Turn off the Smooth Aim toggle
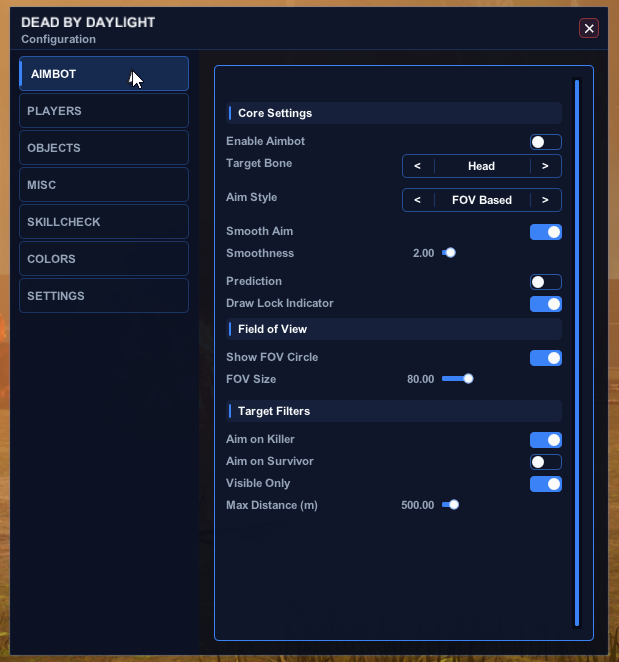619x662 pixels. [546, 232]
